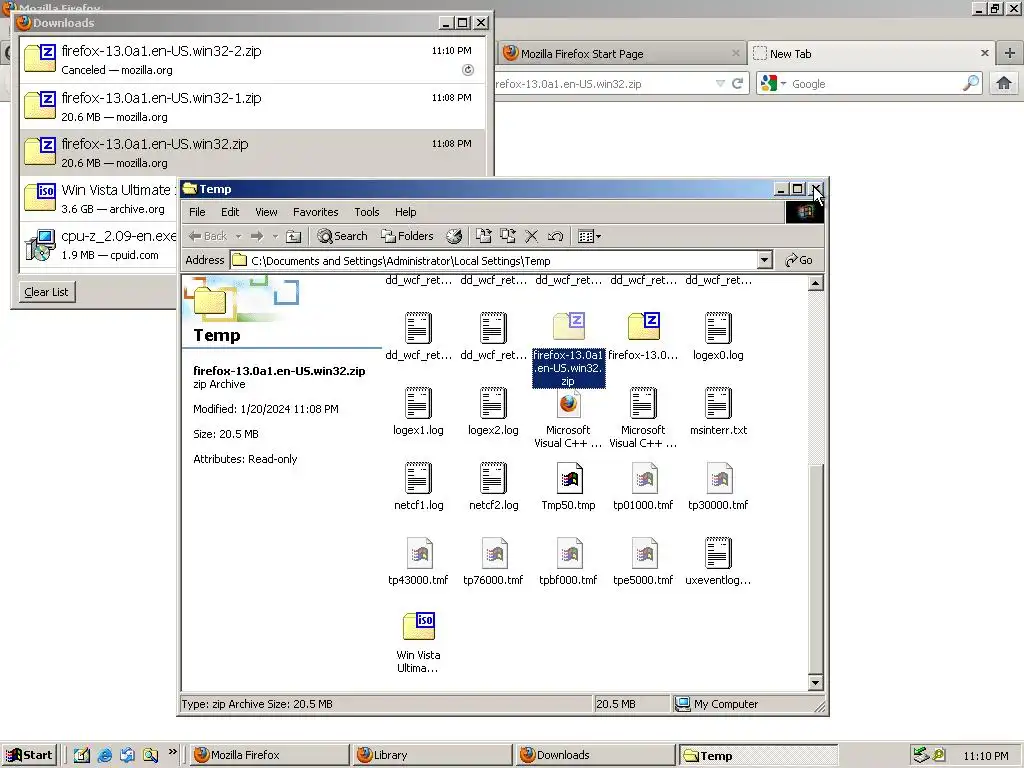Image resolution: width=1024 pixels, height=768 pixels.
Task: Select the msinterr.txt file
Action: click(718, 411)
